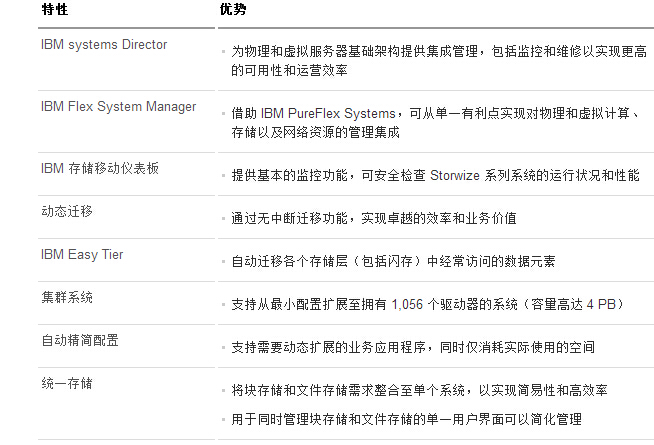
Task: Click the 统一存储 feature label
Action: [67, 383]
